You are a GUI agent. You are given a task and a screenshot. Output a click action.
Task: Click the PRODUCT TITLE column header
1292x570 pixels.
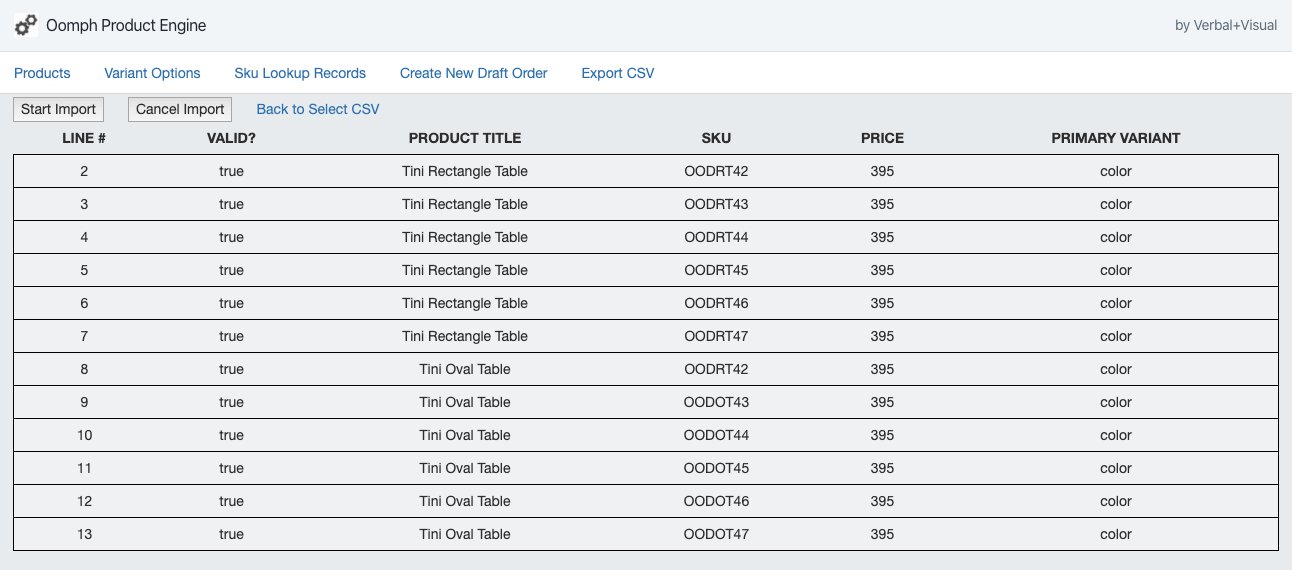click(464, 138)
